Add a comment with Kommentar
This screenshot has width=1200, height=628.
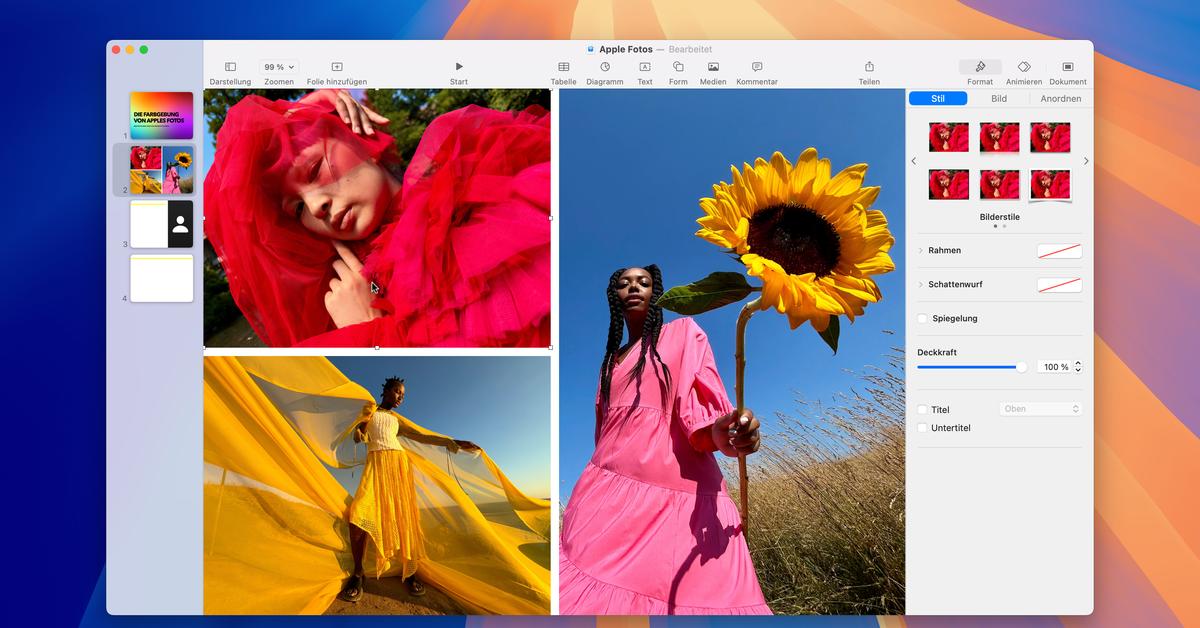point(757,73)
